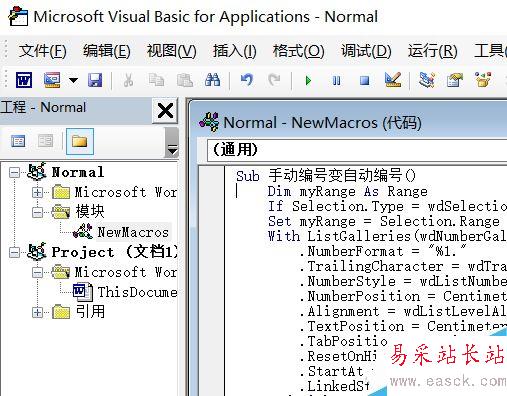This screenshot has height=396, width=507.
Task: Open the 格式(O) menu
Action: [299, 51]
